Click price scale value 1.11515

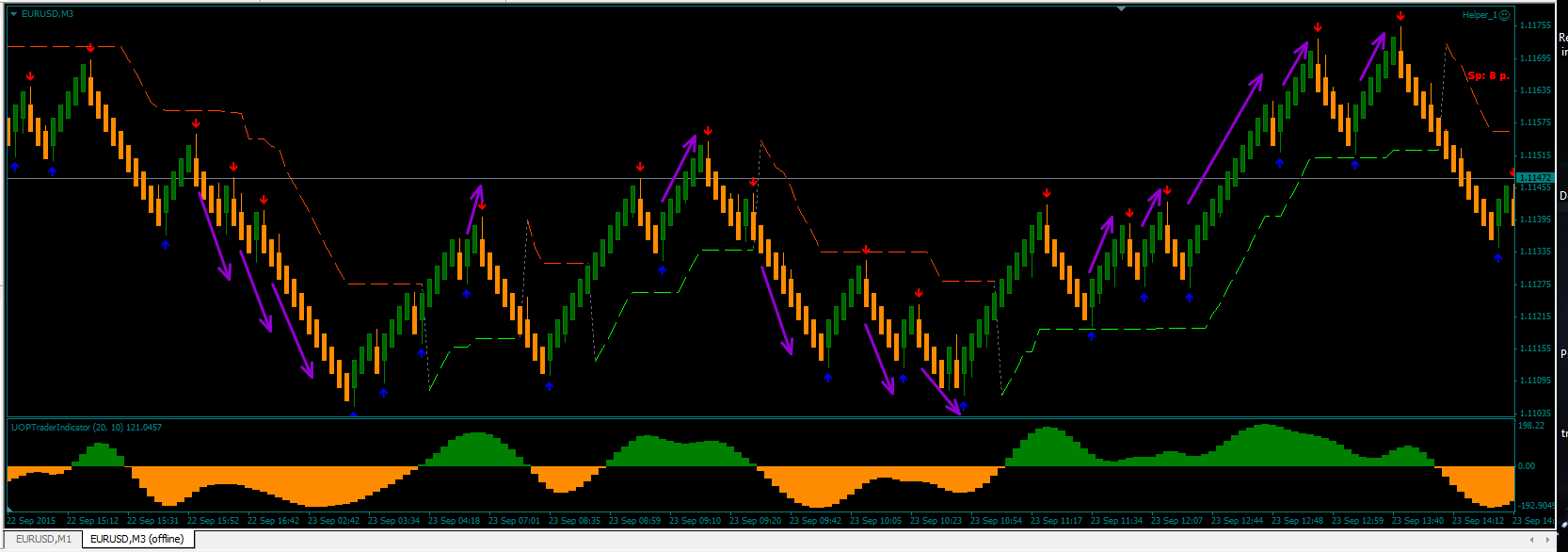click(x=1535, y=154)
